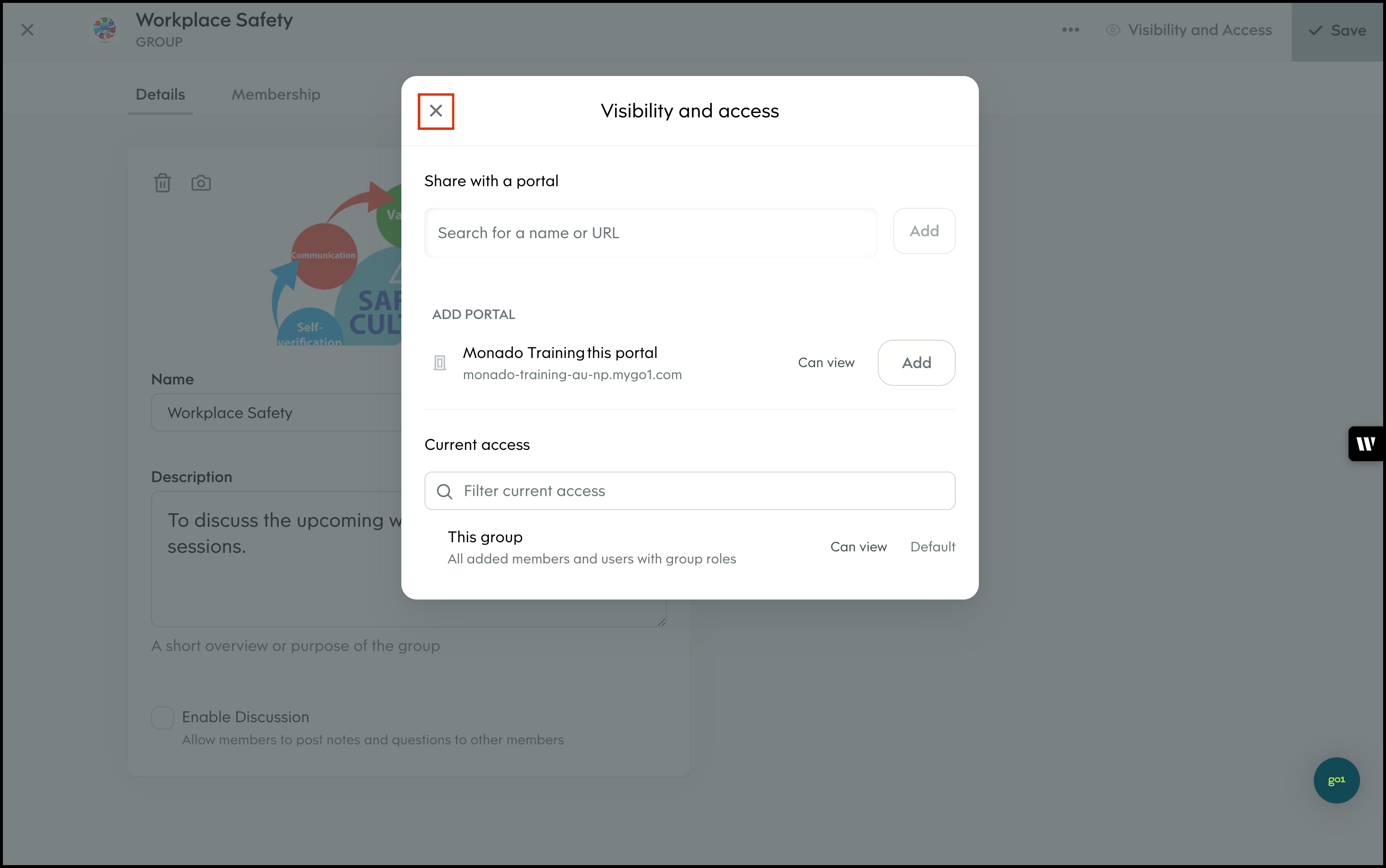Switch to the Membership tab
Viewport: 1386px width, 868px height.
[276, 94]
